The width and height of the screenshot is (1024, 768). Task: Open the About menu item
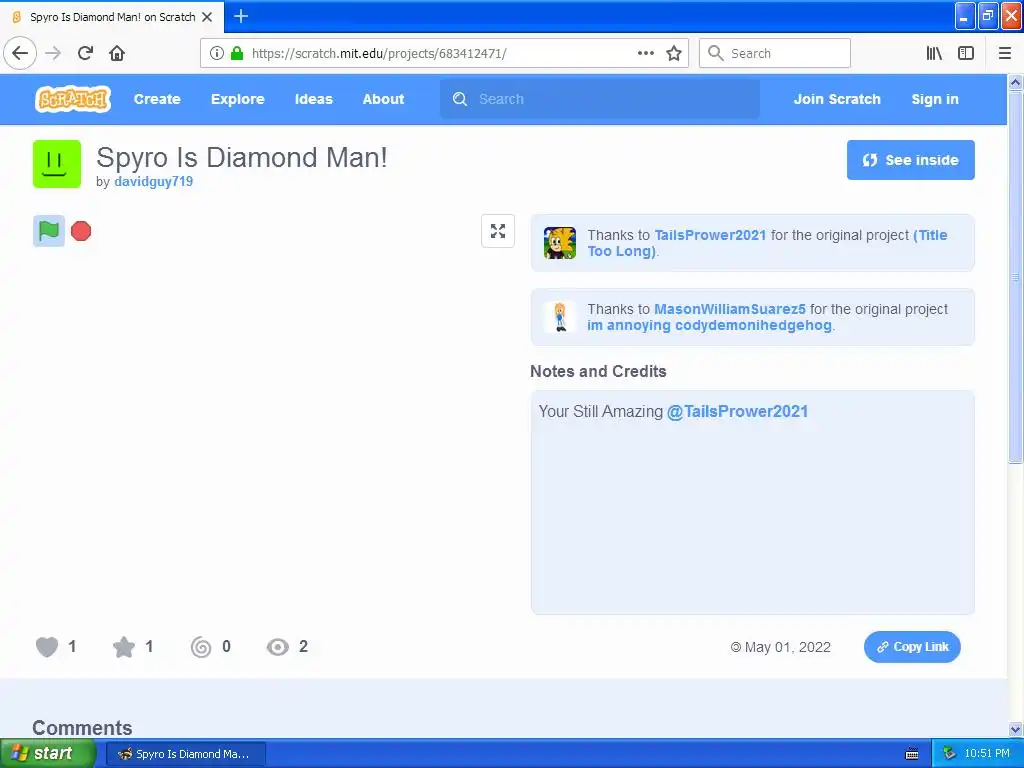pos(383,99)
